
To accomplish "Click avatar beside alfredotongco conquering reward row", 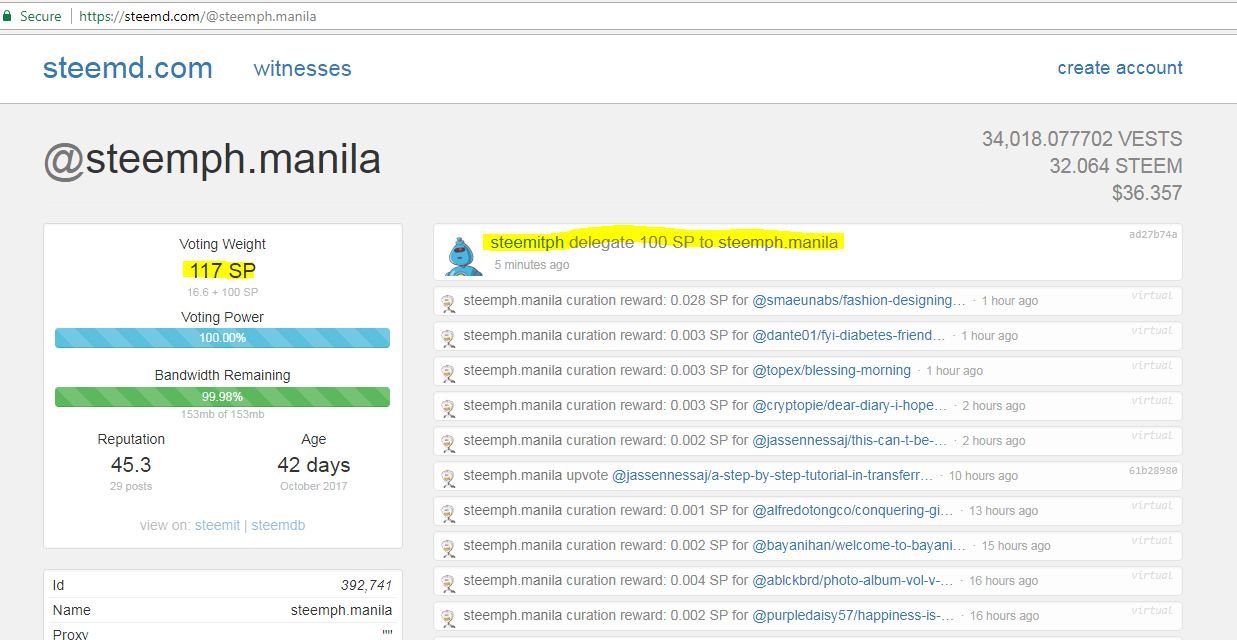I will (x=449, y=511).
